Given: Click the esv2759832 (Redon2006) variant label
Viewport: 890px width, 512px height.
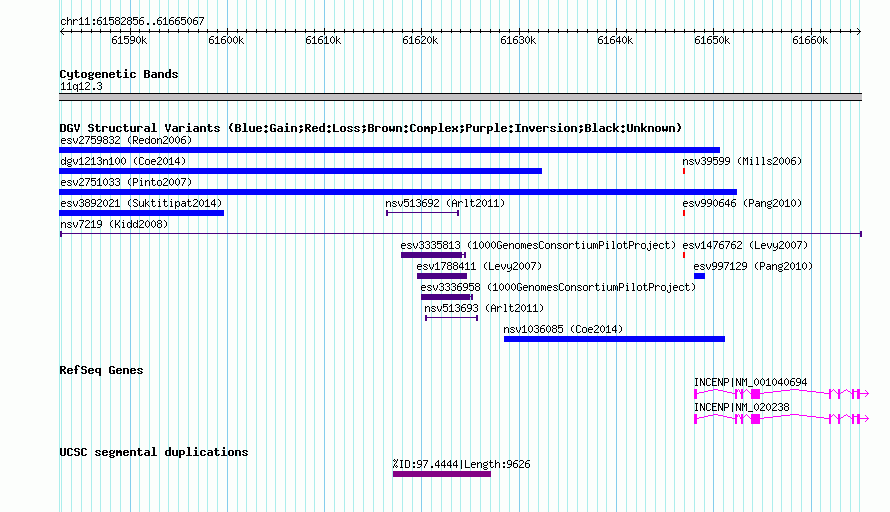Looking at the screenshot, I should pos(126,140).
